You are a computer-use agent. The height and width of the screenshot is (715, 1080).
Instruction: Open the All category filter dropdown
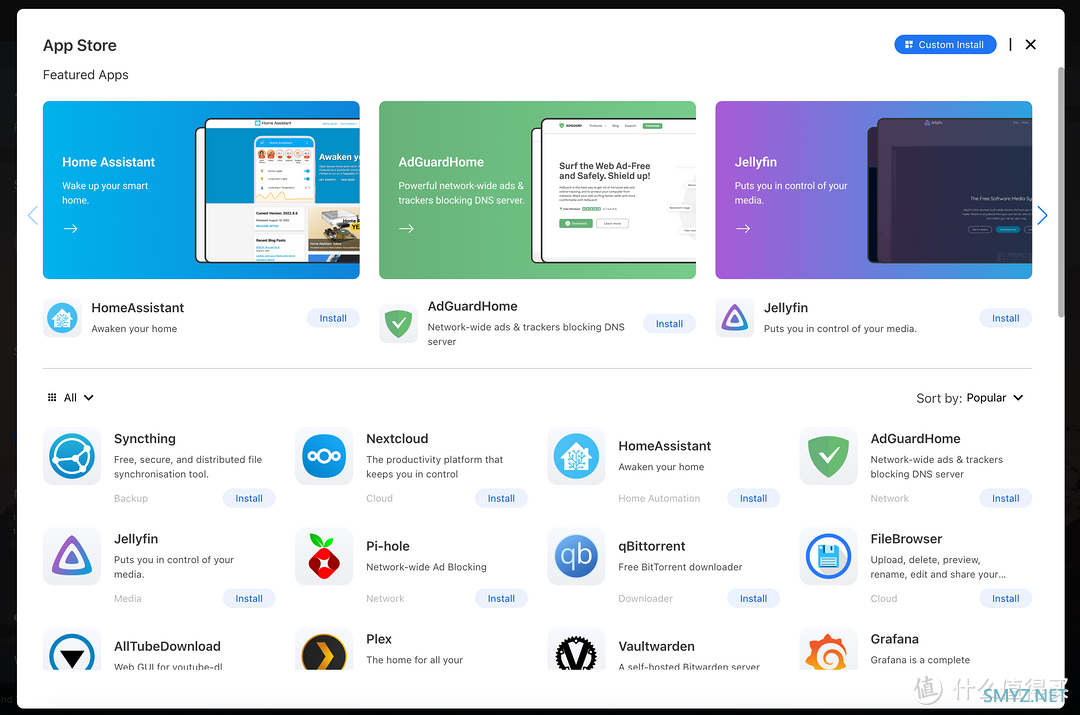pyautogui.click(x=70, y=397)
